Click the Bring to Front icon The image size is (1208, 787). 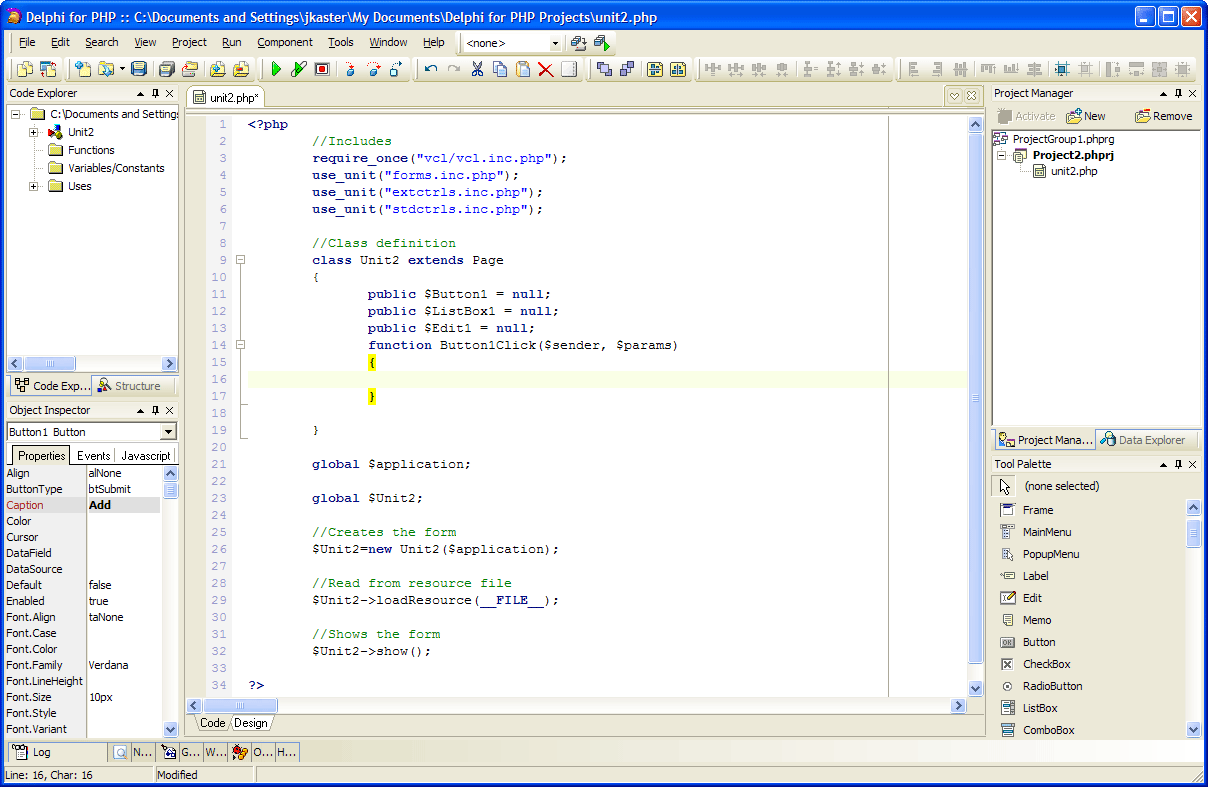[x=604, y=69]
